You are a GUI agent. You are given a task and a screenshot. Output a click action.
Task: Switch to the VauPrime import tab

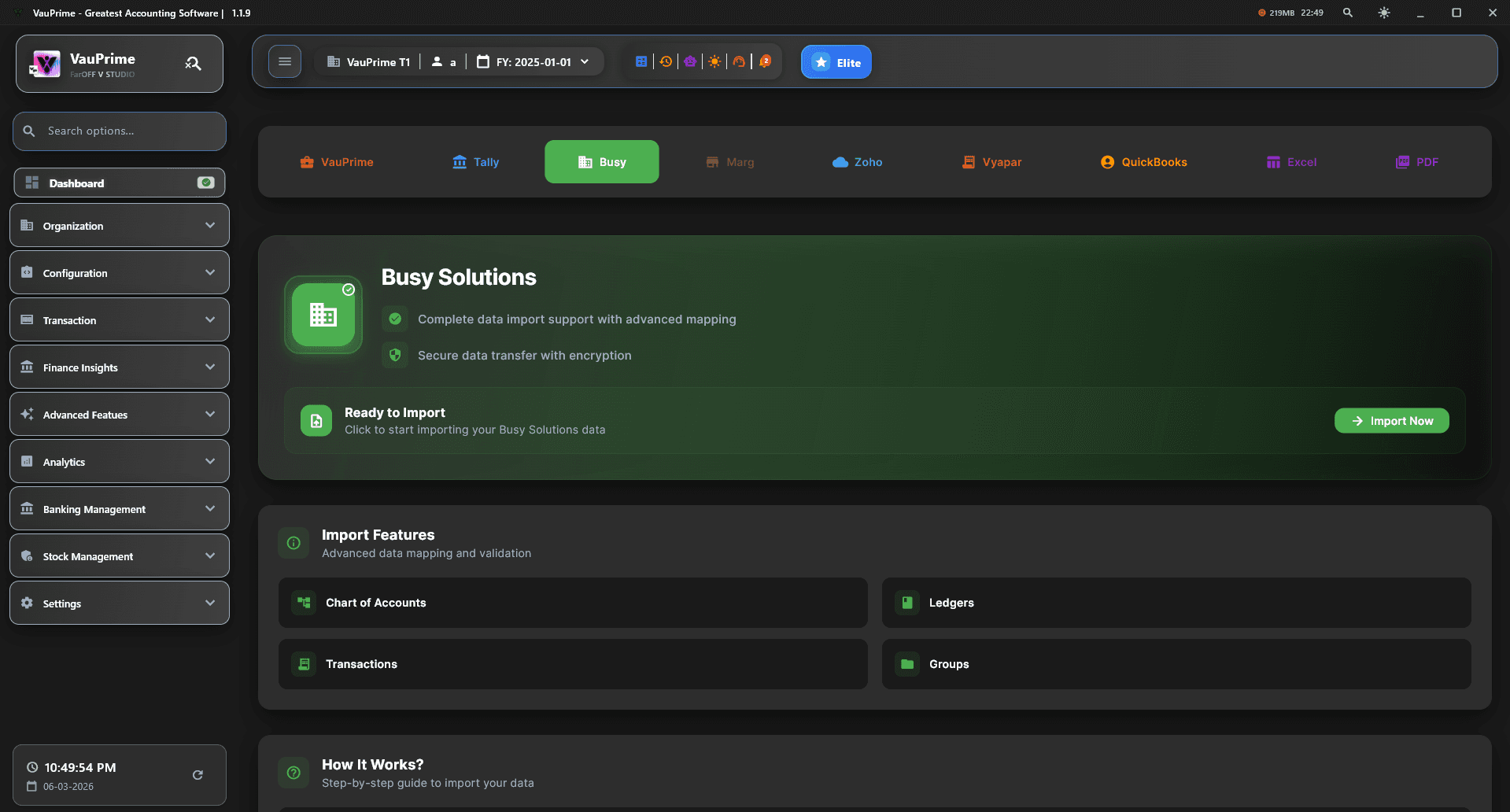tap(337, 162)
